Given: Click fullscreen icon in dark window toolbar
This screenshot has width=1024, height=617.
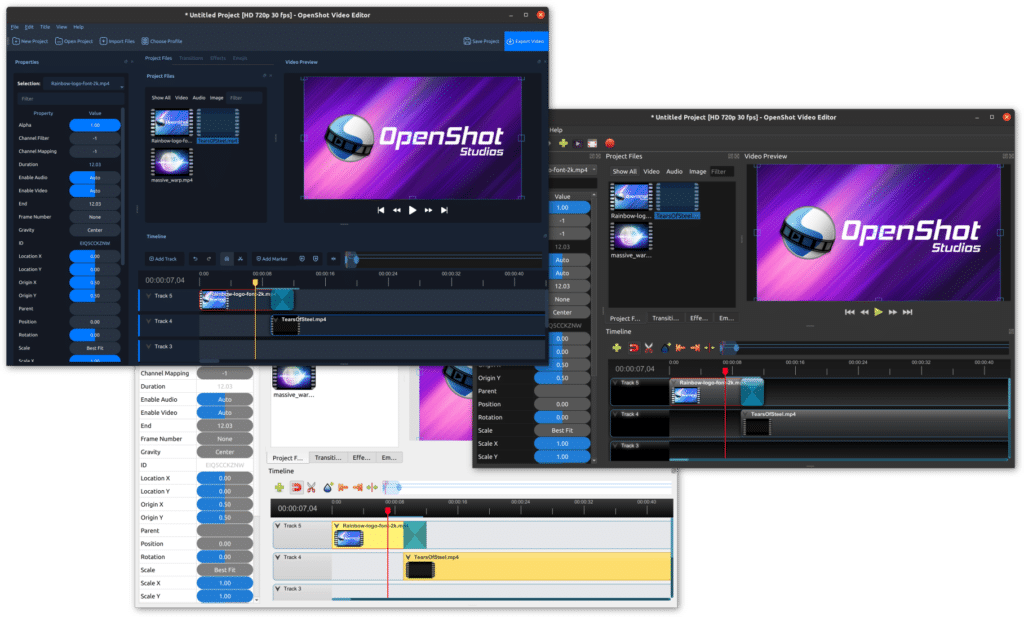Looking at the screenshot, I should point(592,143).
